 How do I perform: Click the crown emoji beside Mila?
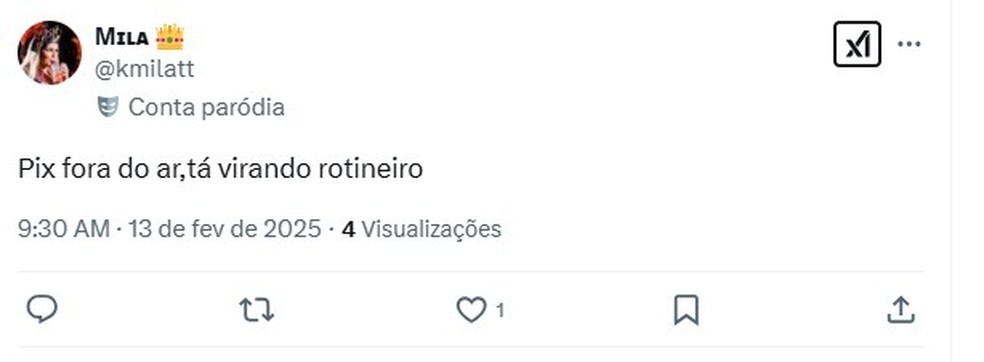[169, 37]
